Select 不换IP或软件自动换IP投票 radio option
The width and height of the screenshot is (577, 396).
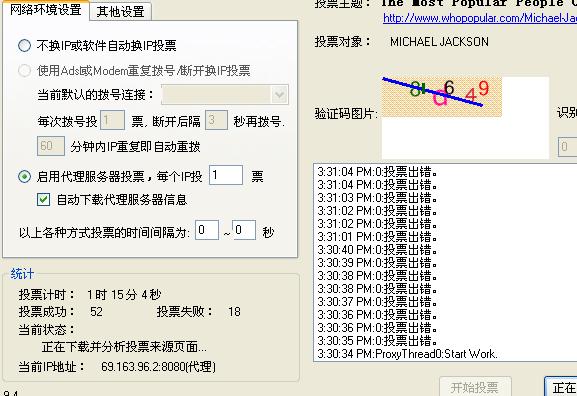[x=25, y=46]
